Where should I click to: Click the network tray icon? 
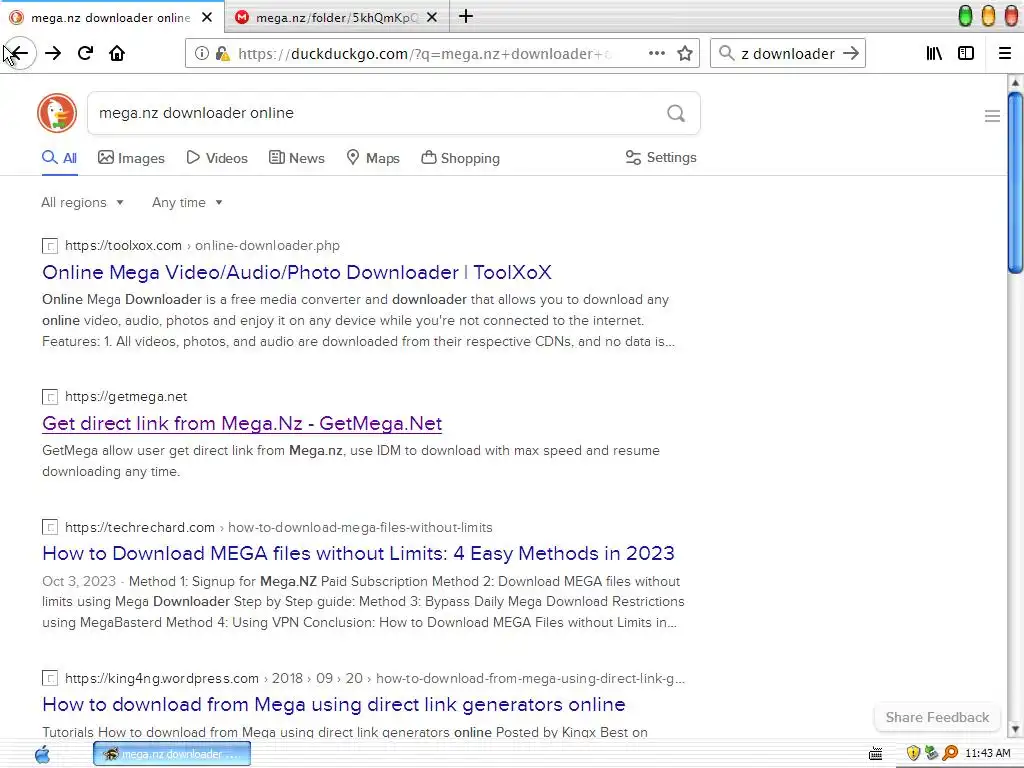pos(931,754)
